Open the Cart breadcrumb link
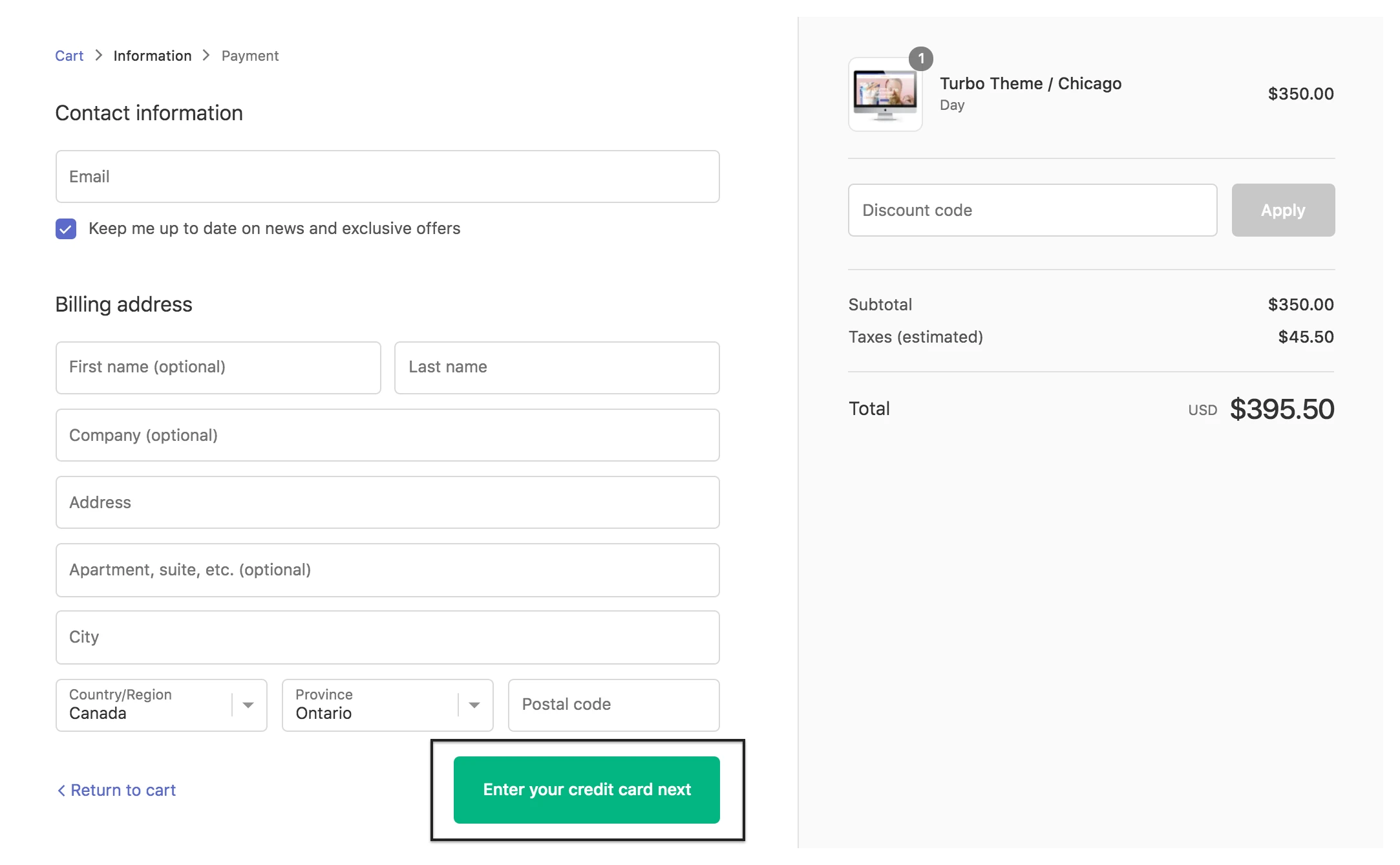The height and width of the screenshot is (865, 1400). [69, 56]
